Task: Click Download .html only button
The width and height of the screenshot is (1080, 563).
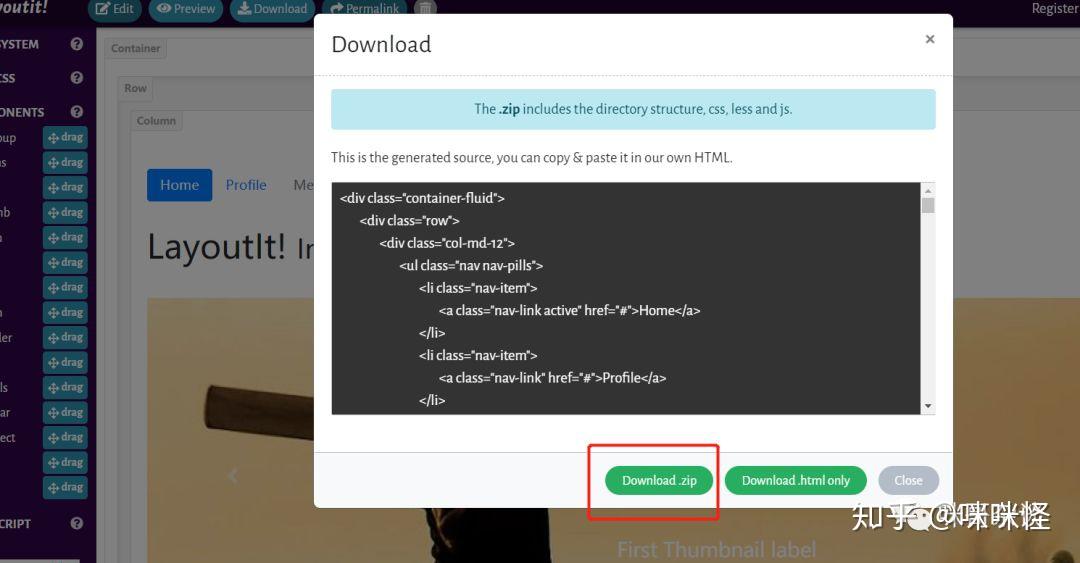Action: tap(796, 480)
